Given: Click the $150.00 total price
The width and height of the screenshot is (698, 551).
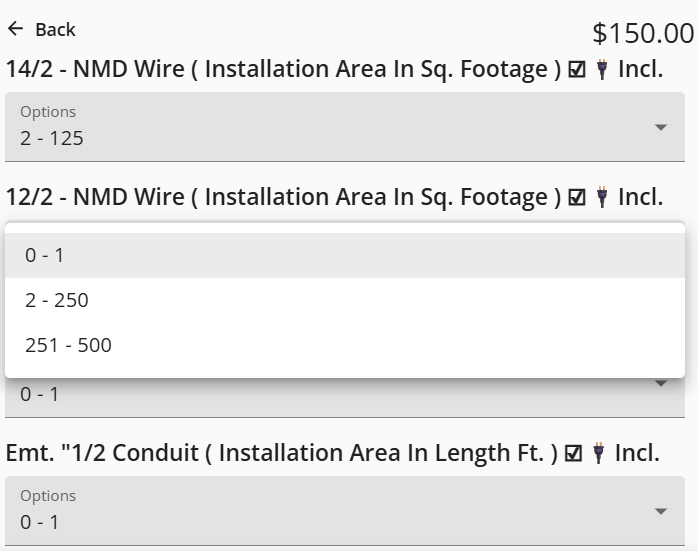Looking at the screenshot, I should 642,33.
